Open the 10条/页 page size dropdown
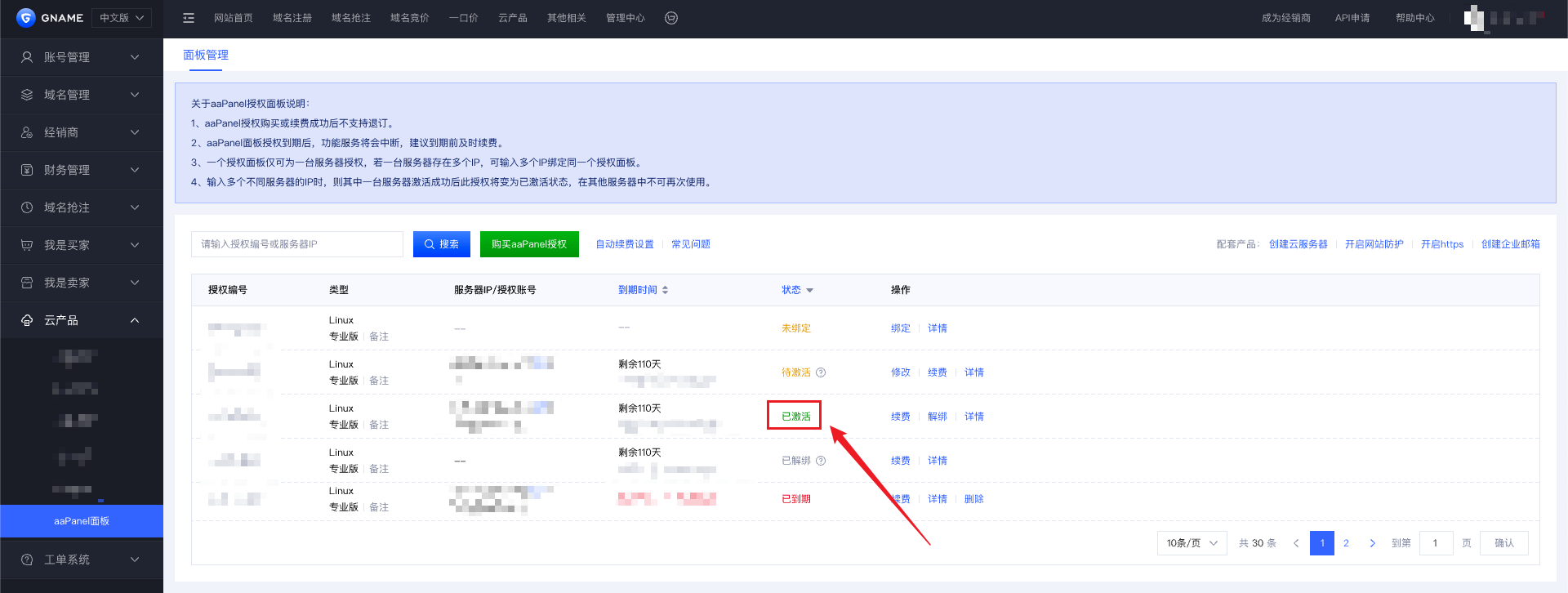The width and height of the screenshot is (1568, 593). [x=1192, y=543]
